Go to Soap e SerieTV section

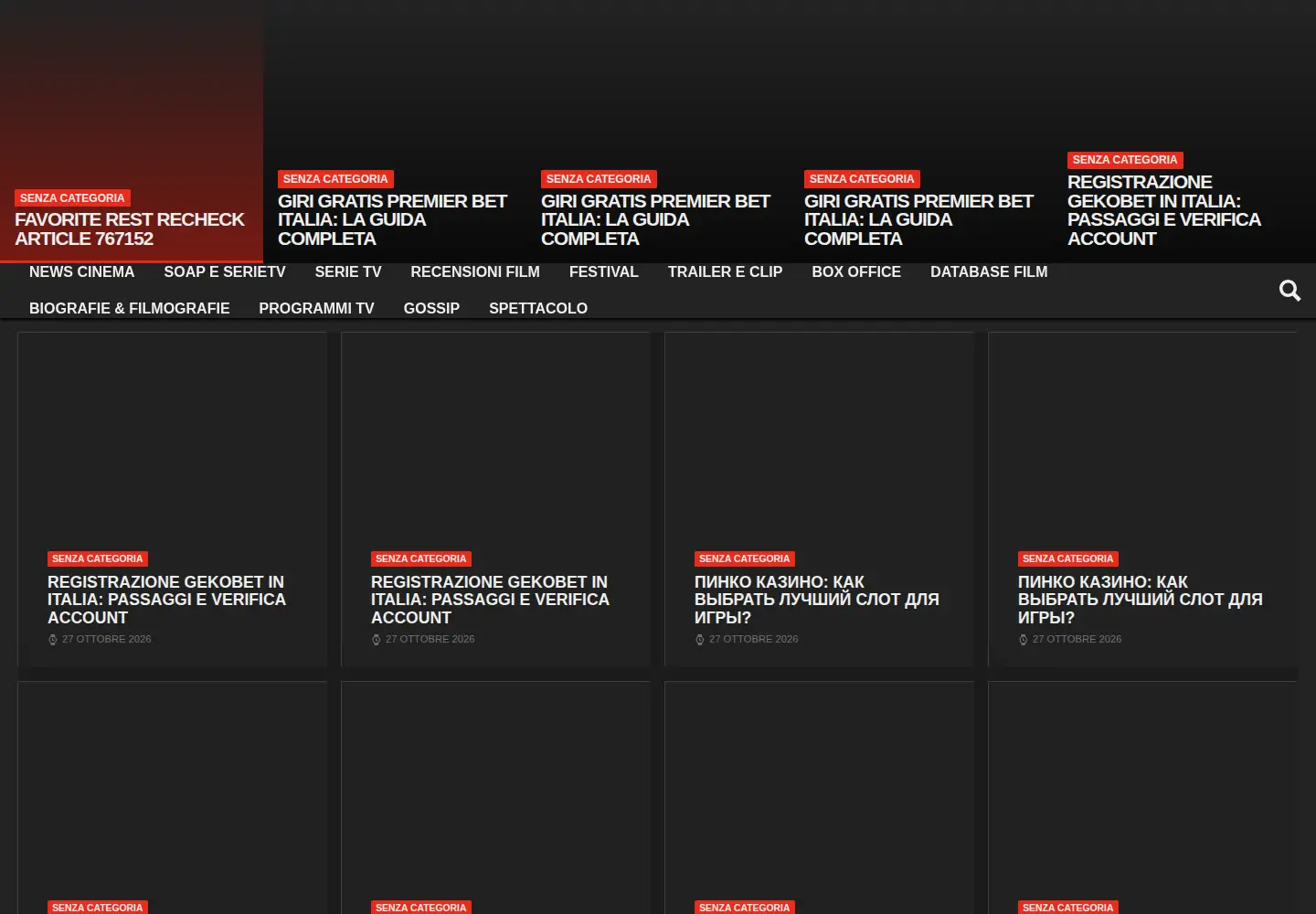225,272
